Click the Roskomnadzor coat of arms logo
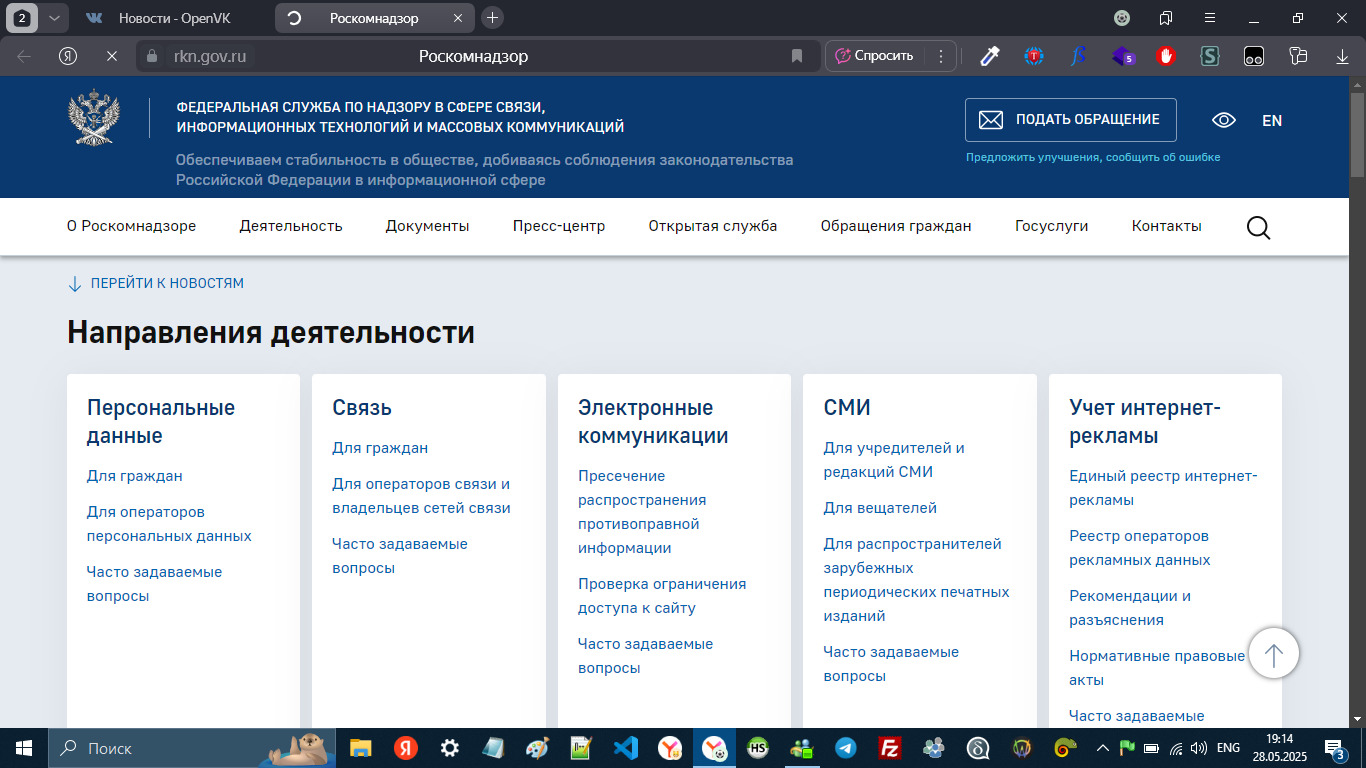 click(x=94, y=119)
